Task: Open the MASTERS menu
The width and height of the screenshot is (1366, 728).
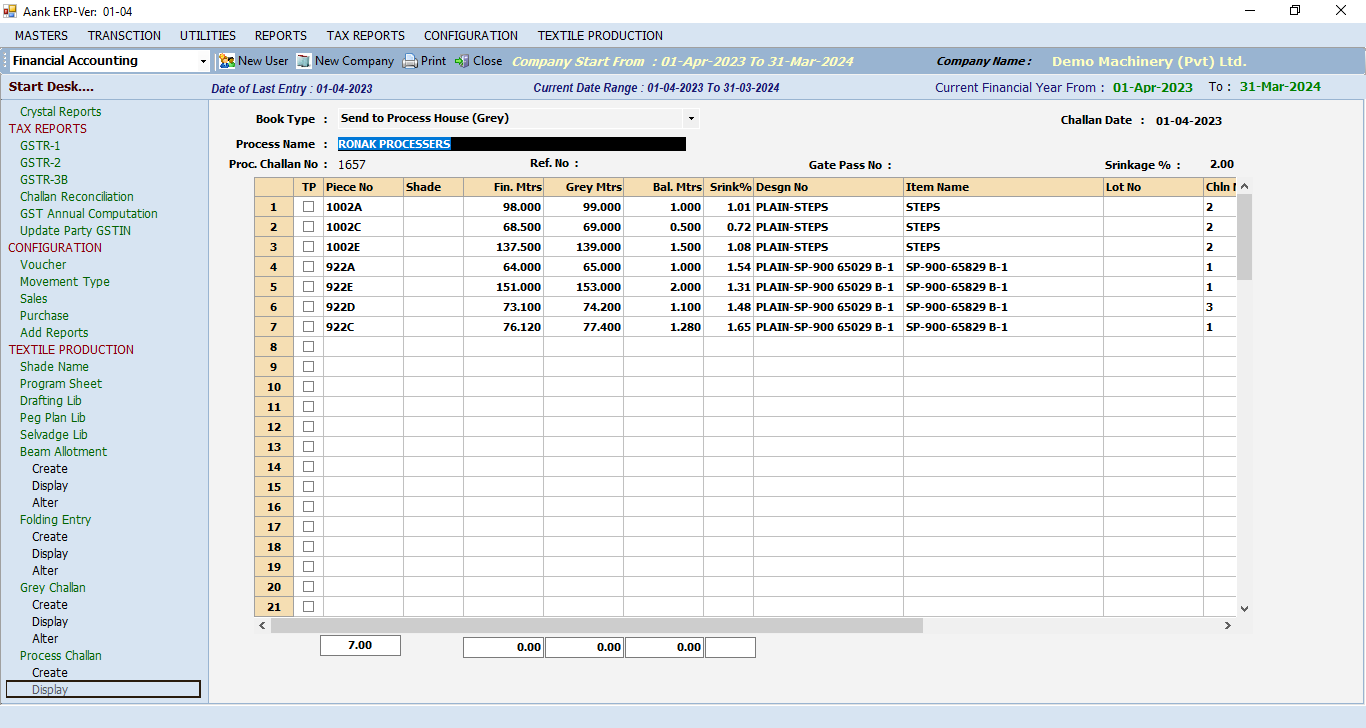Action: pyautogui.click(x=41, y=35)
